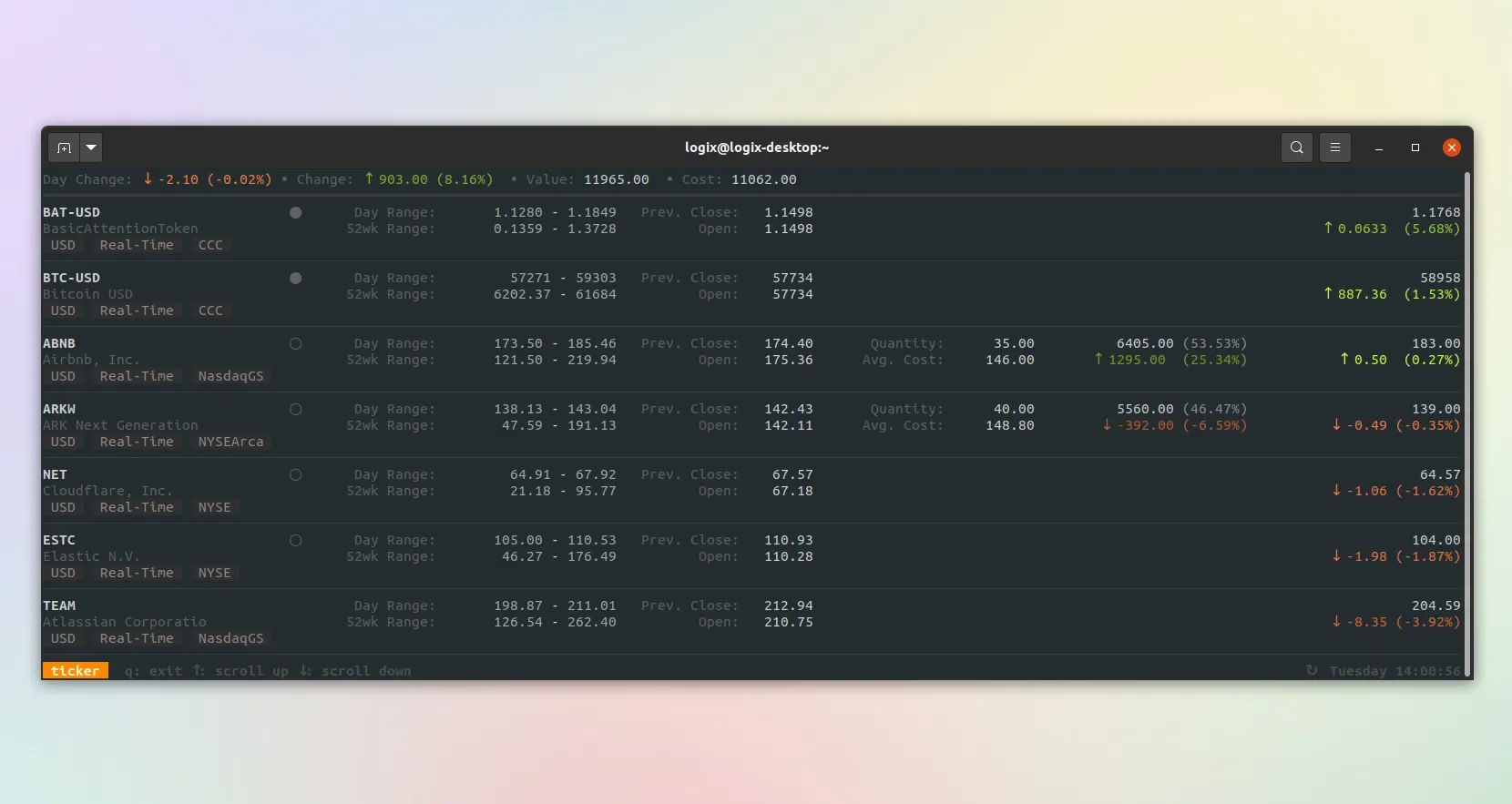Close the terminal window

pos(1452,148)
